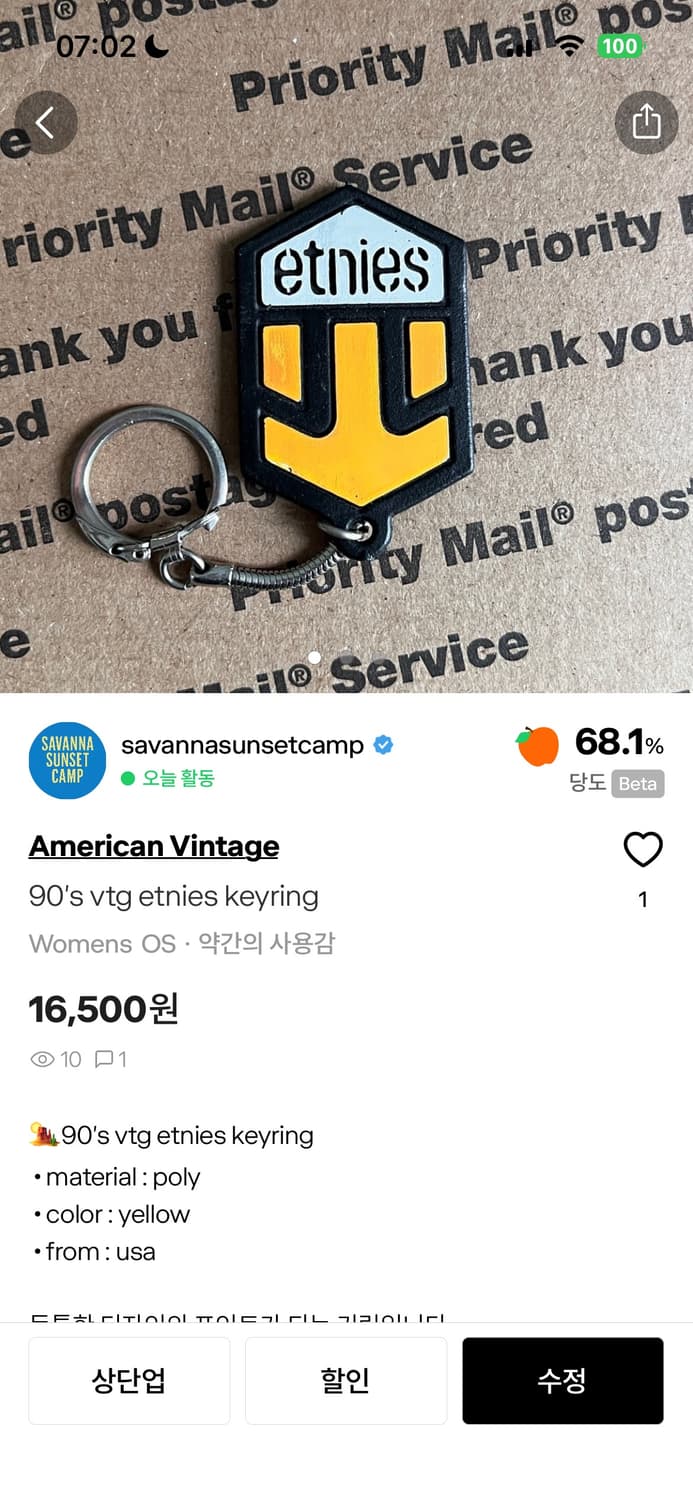Tap the eye views count icon
The image size is (693, 1500).
point(42,1059)
